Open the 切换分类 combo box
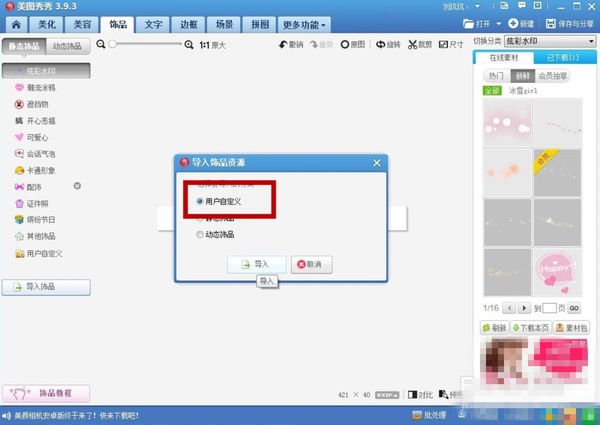 [550, 41]
